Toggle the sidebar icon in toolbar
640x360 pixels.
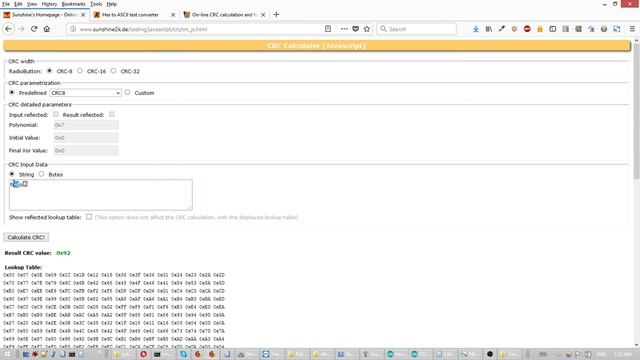pyautogui.click(x=553, y=29)
